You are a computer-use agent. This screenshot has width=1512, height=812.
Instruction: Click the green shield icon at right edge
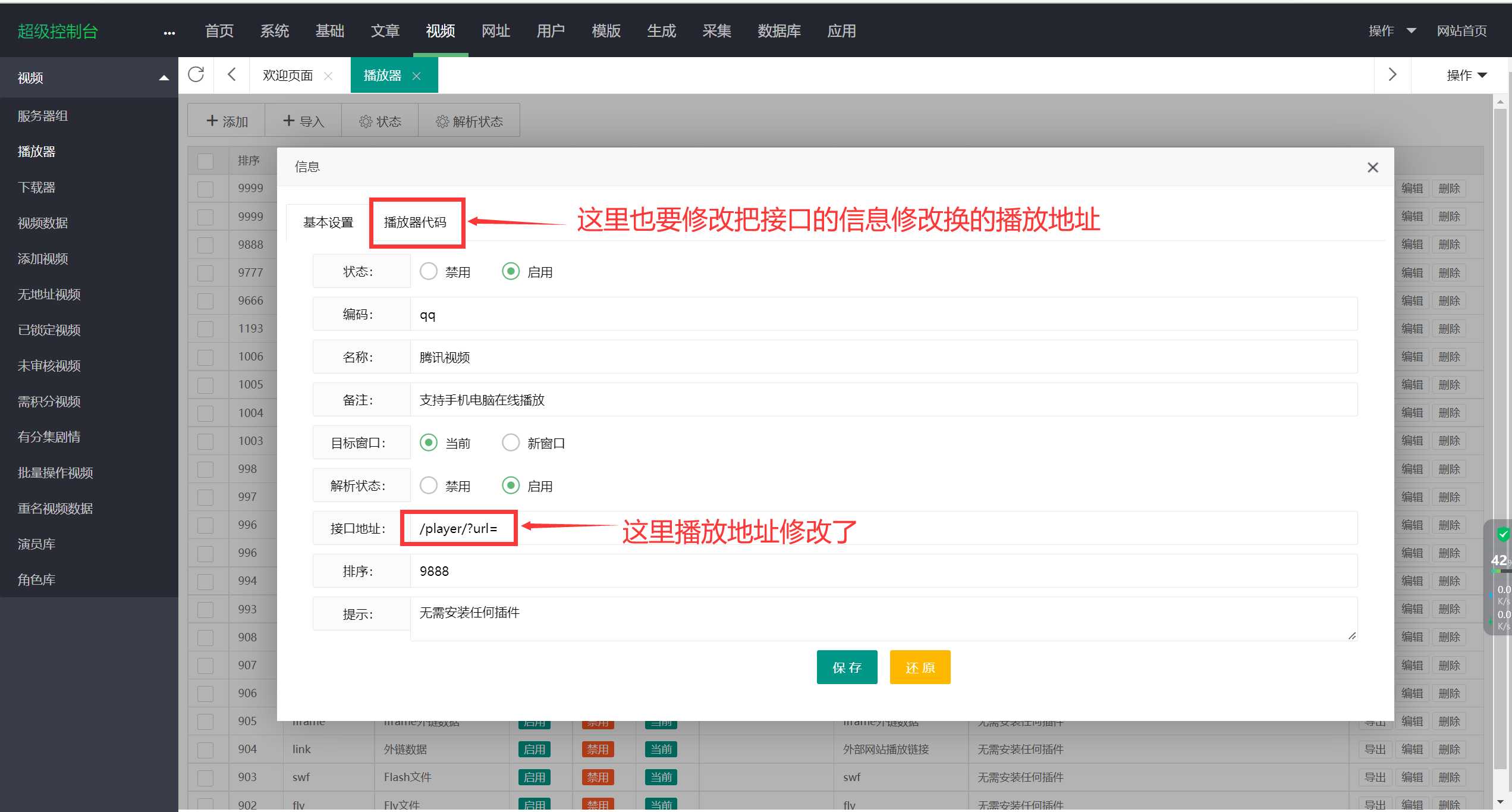click(x=1503, y=534)
